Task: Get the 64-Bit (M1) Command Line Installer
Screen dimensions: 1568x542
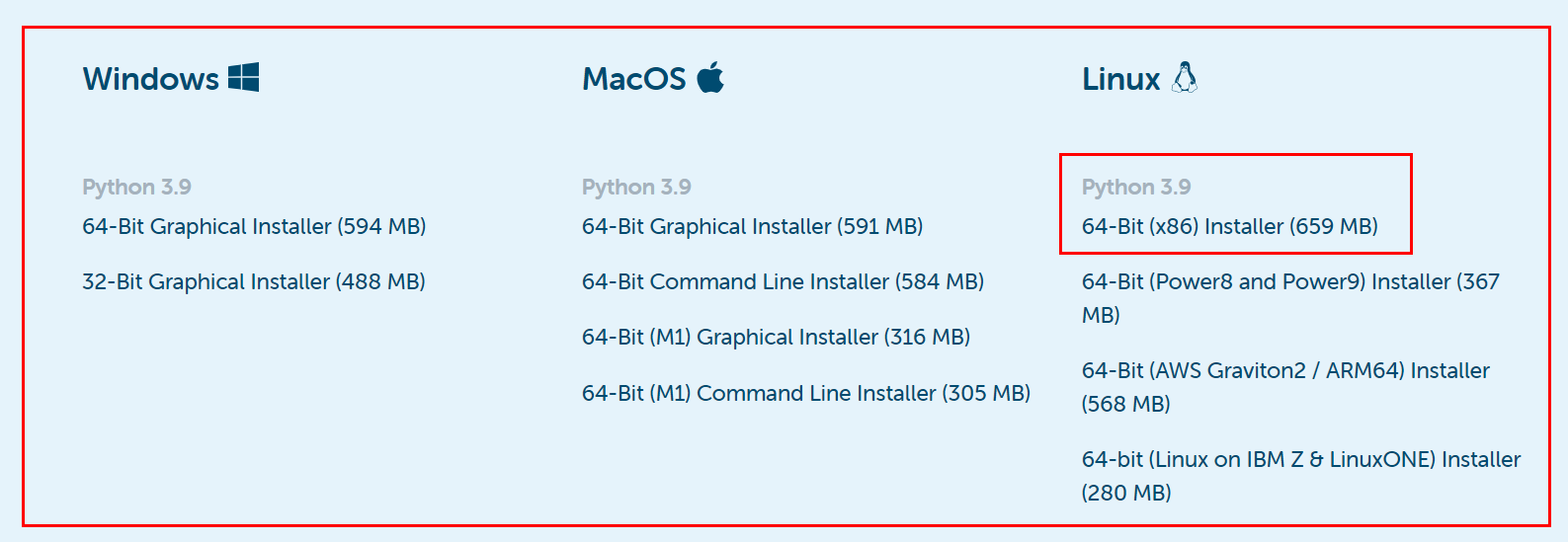Action: (x=805, y=394)
